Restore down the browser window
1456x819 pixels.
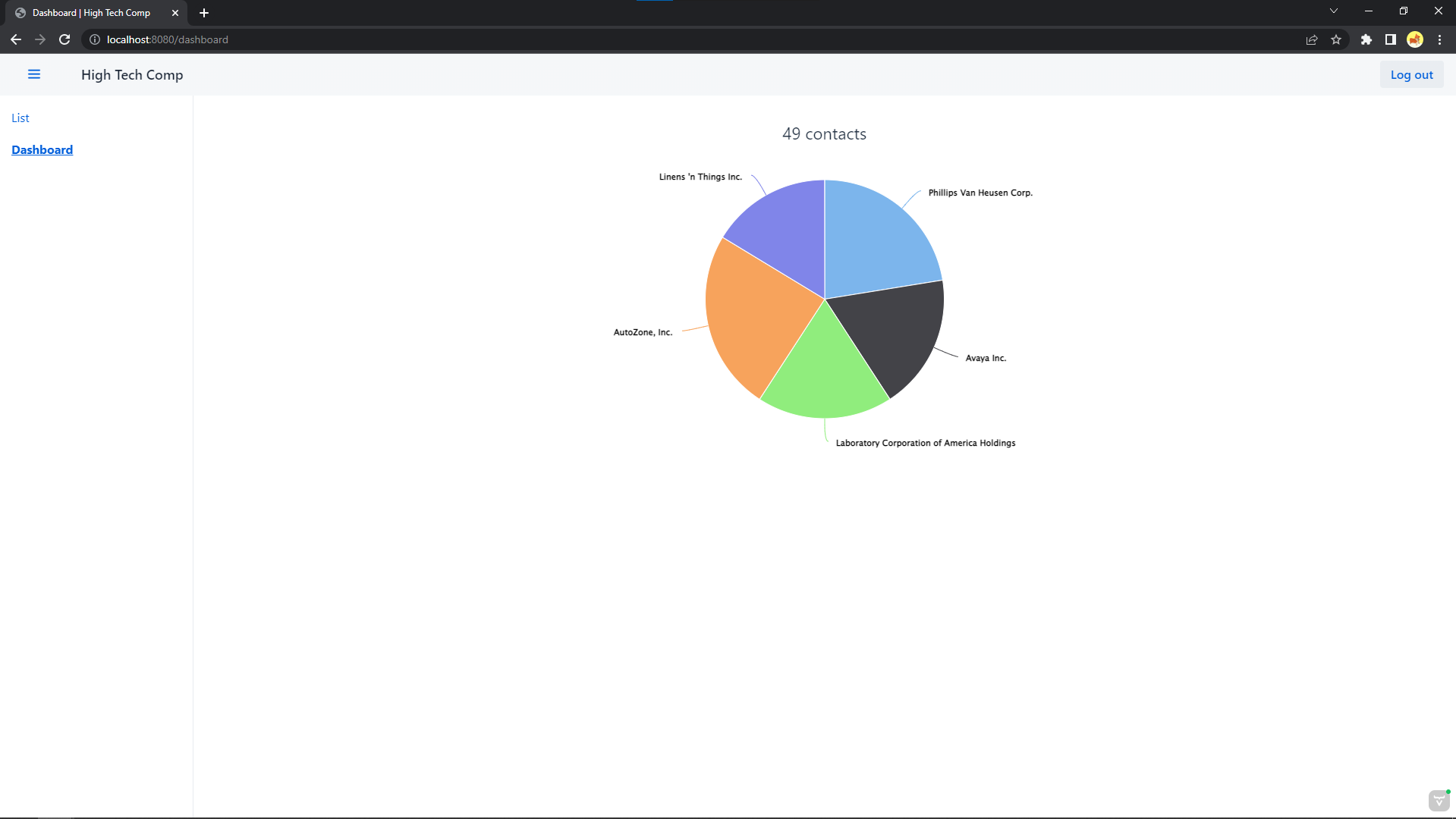pos(1404,11)
